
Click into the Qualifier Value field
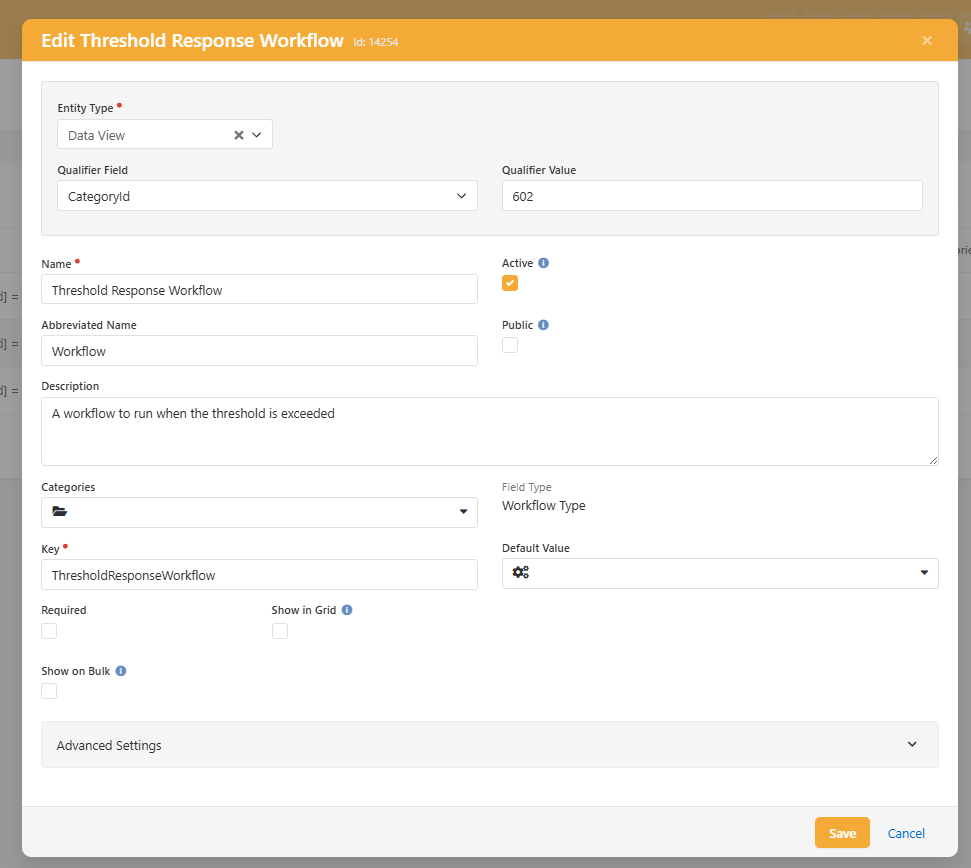point(712,196)
